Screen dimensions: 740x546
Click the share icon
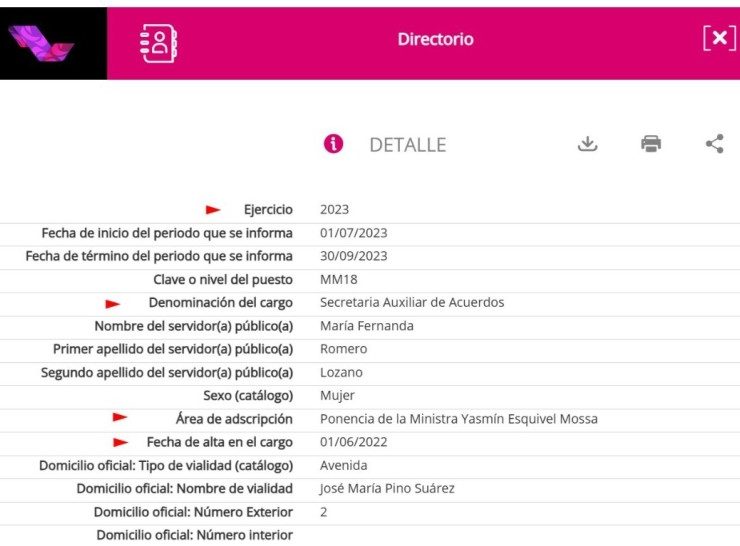click(x=714, y=144)
